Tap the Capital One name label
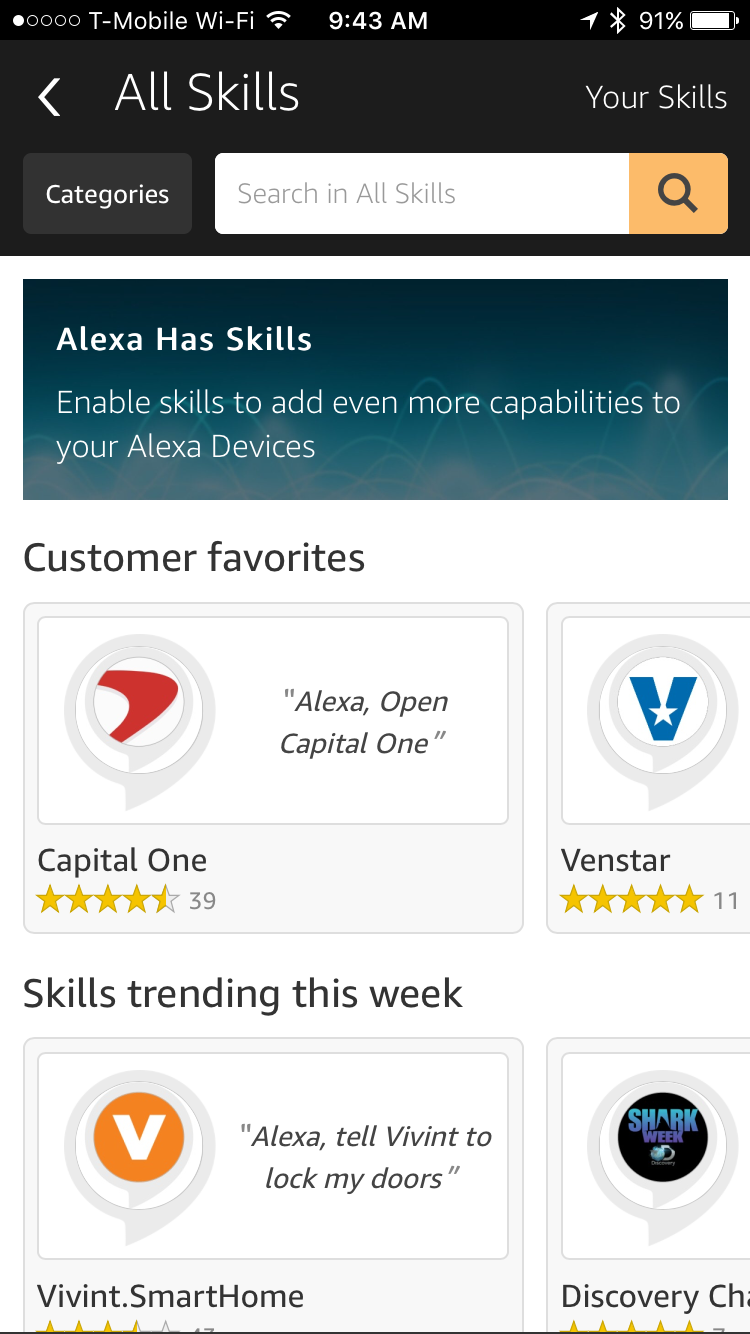Image resolution: width=750 pixels, height=1334 pixels. tap(121, 859)
